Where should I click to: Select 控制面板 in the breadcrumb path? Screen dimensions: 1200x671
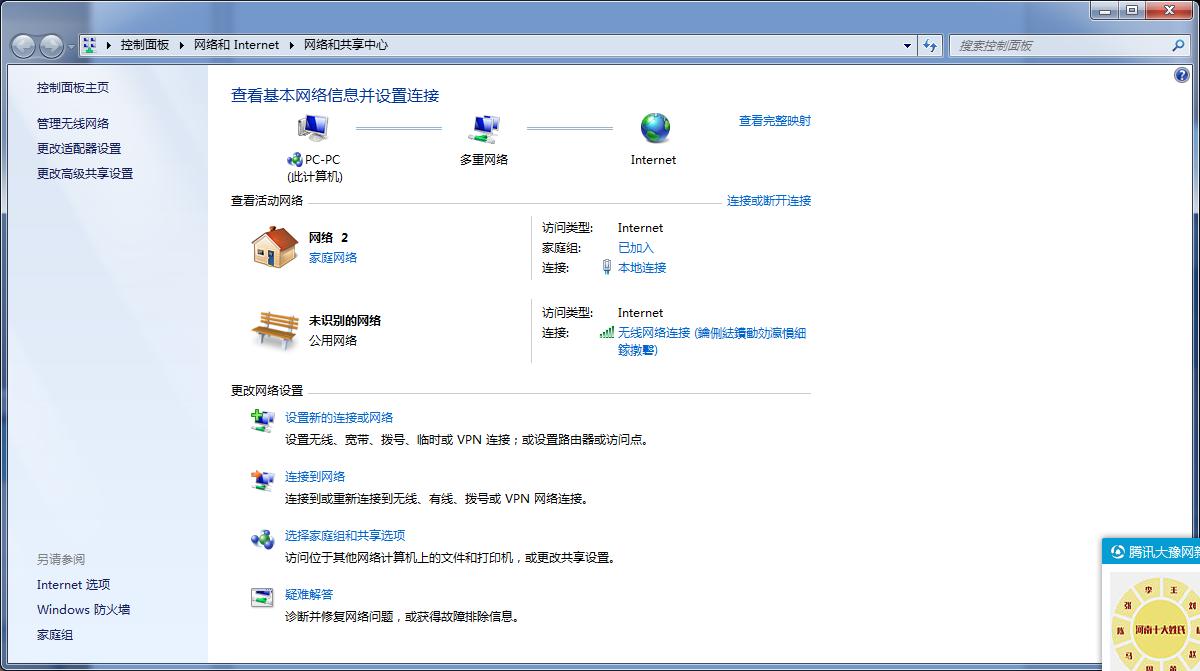145,45
